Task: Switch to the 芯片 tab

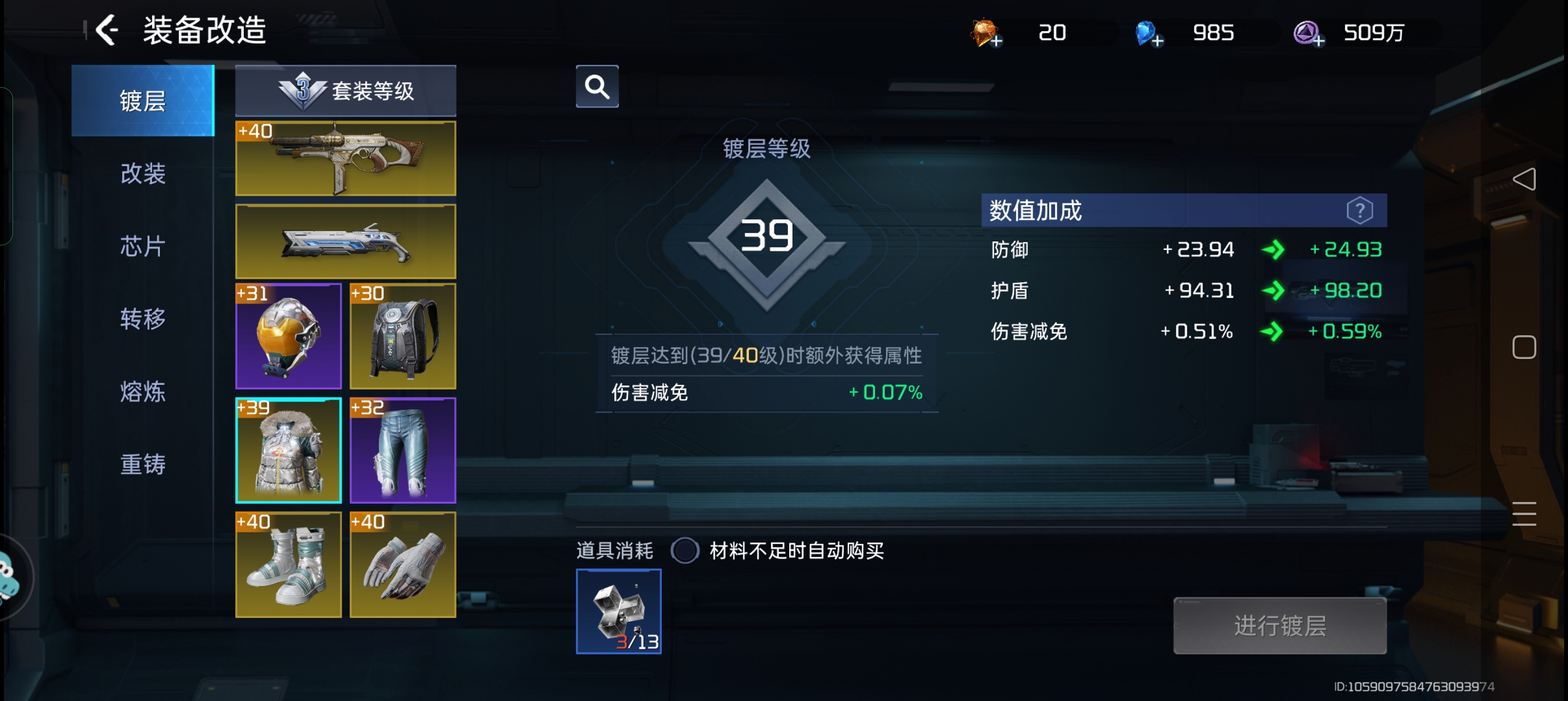Action: [x=143, y=246]
